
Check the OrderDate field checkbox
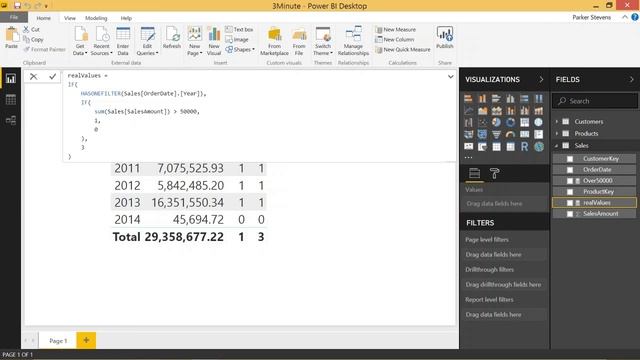pyautogui.click(x=570, y=170)
